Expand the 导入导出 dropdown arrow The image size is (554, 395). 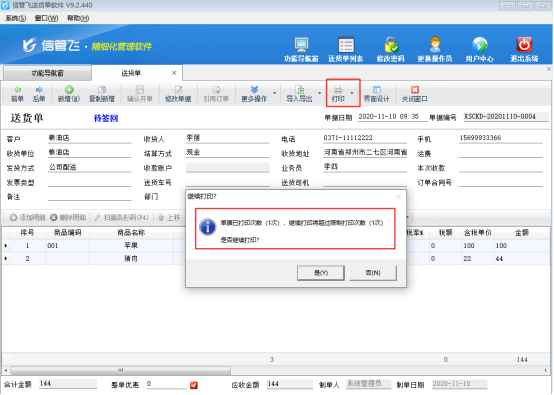[319, 93]
